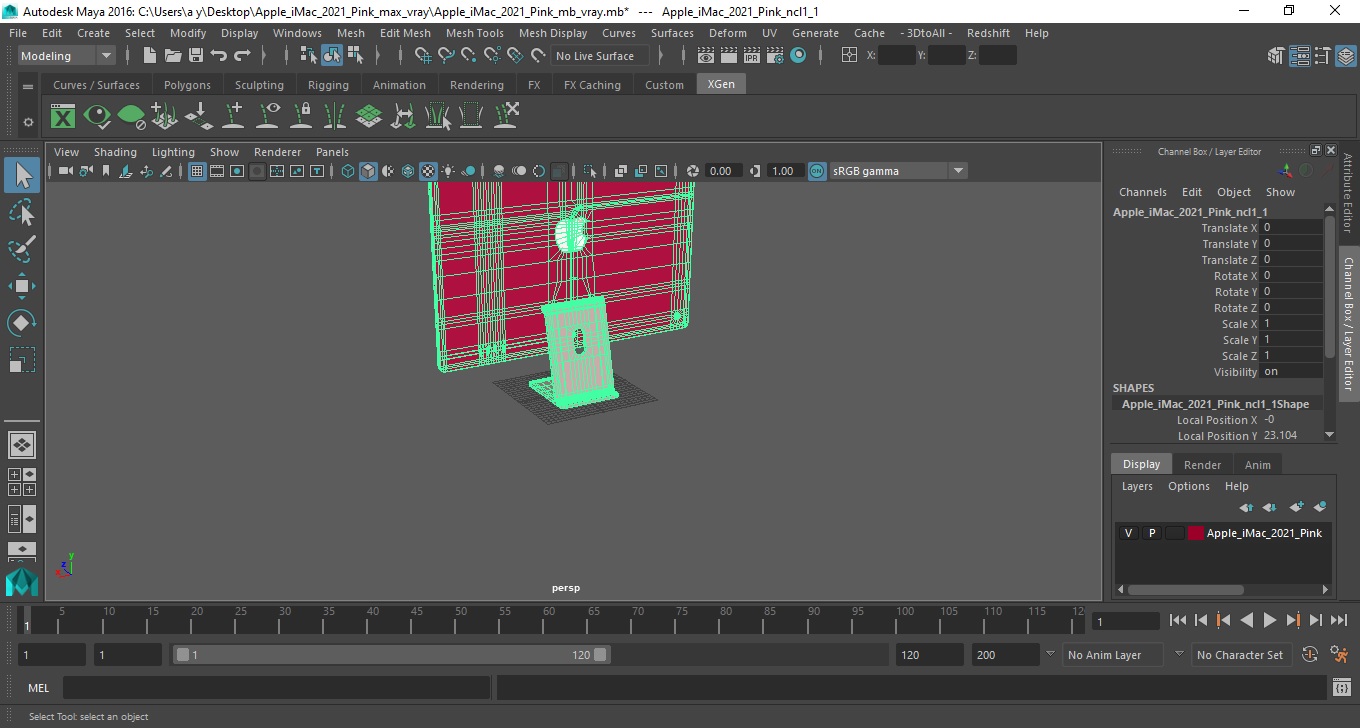
Task: Switch to the Rendering shelf tab
Action: [476, 85]
